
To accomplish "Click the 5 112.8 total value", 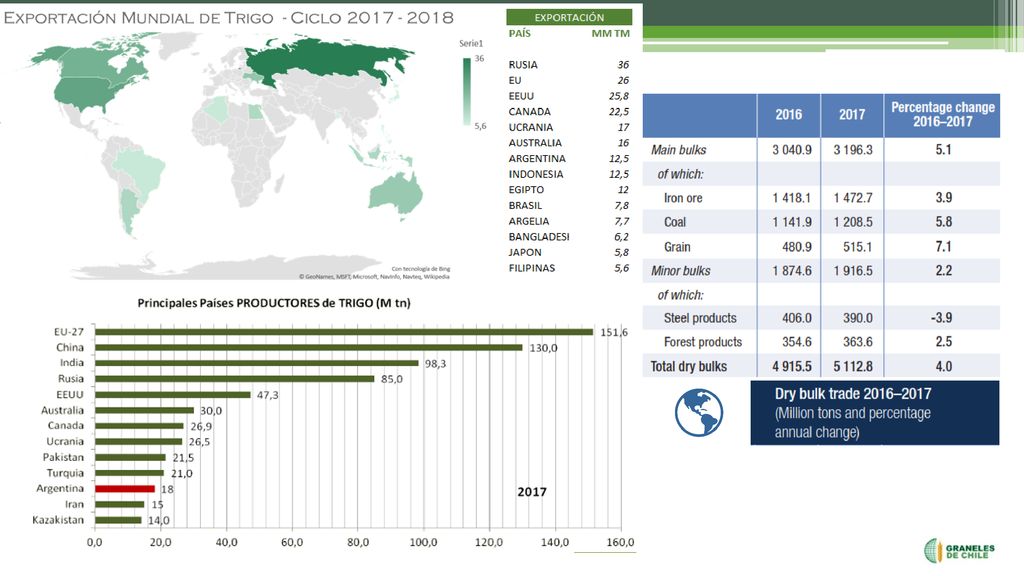I will pos(853,366).
